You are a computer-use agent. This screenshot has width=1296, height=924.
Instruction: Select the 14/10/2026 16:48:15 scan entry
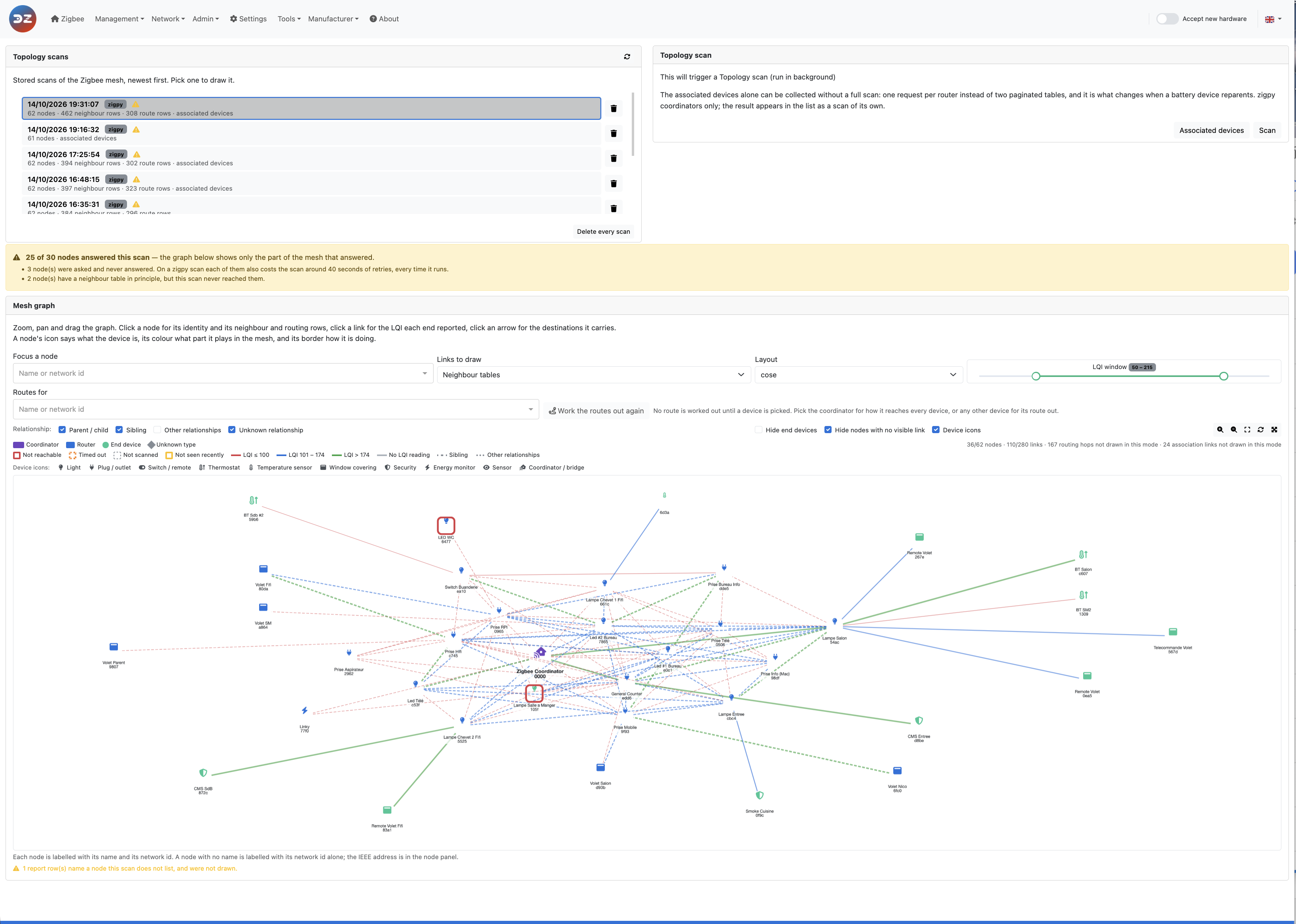click(311, 183)
